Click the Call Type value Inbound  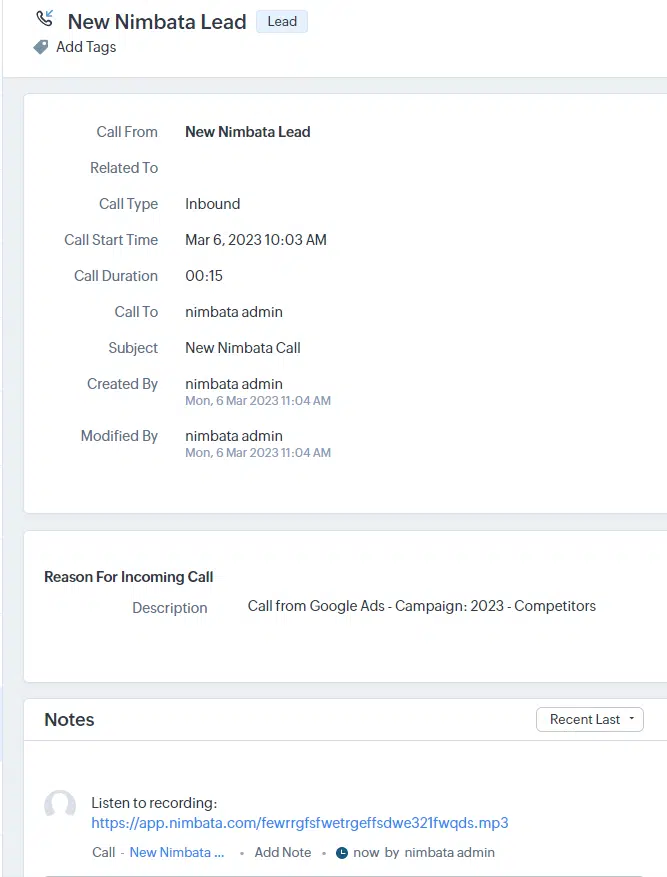click(x=212, y=204)
